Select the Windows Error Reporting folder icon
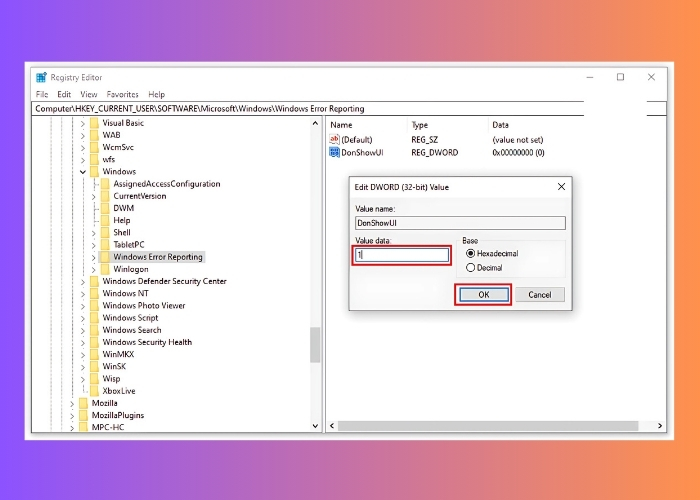The height and width of the screenshot is (500, 700). (x=106, y=257)
